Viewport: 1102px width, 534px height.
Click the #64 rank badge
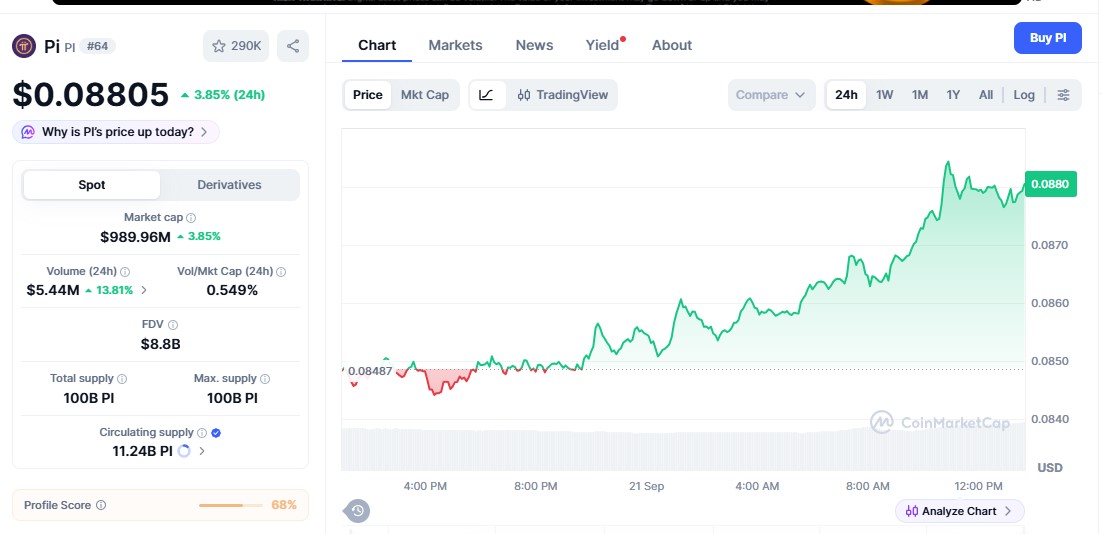click(98, 46)
